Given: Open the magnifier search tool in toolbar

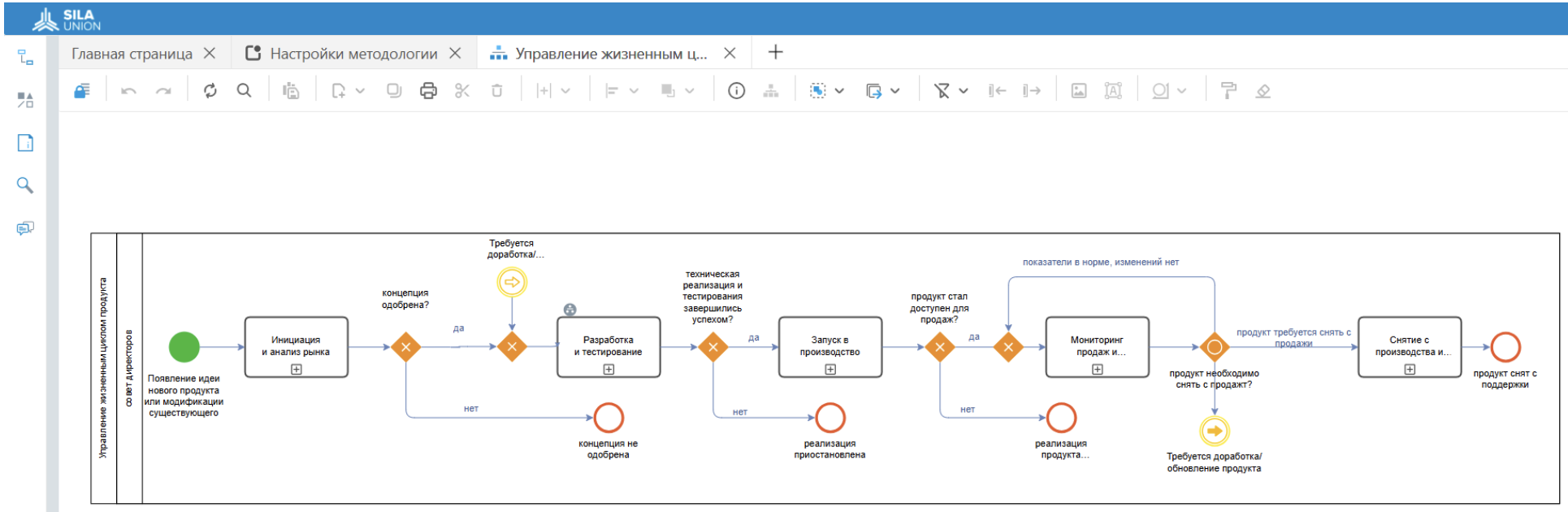Looking at the screenshot, I should (244, 91).
